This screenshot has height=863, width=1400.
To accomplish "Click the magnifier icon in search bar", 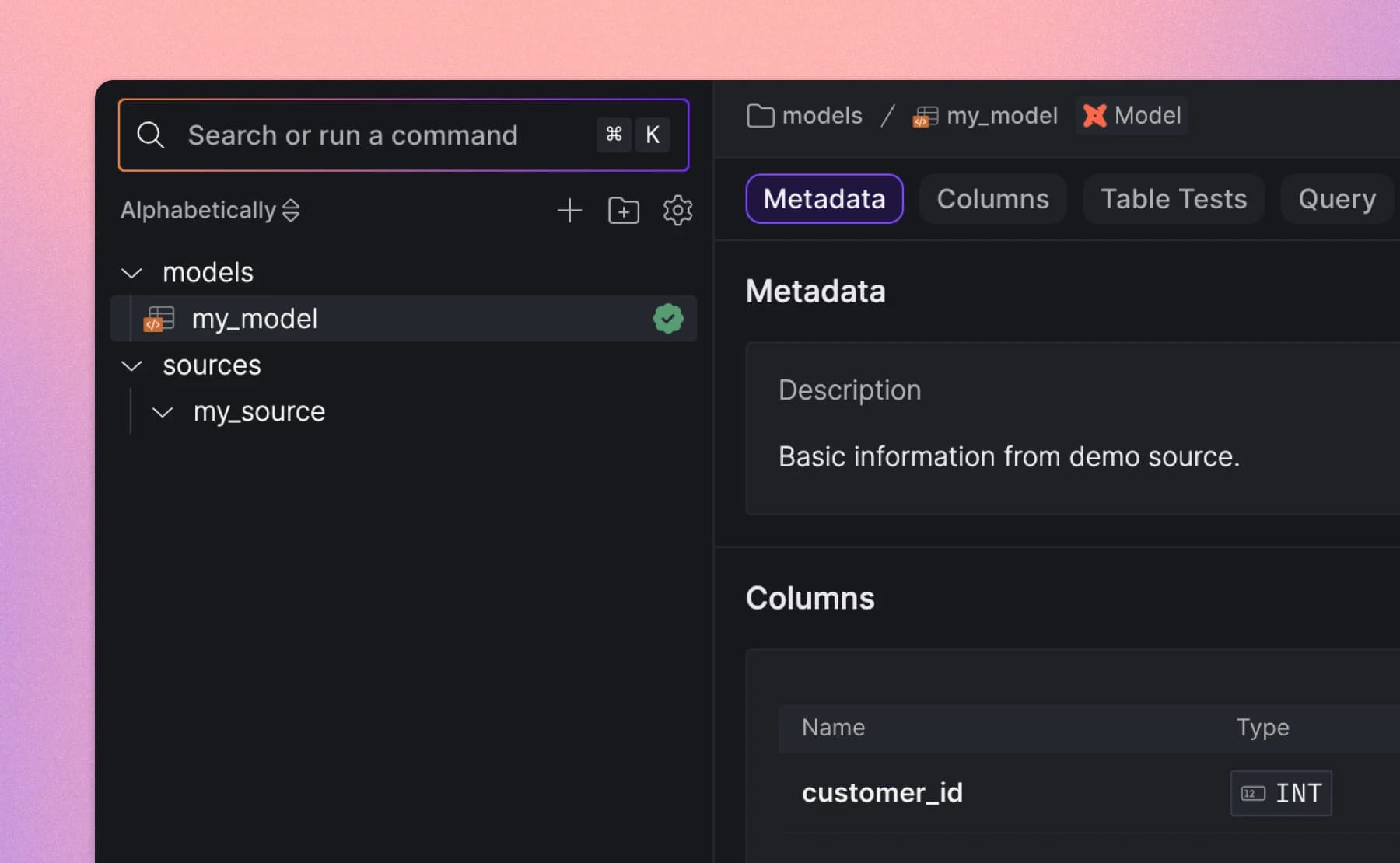I will (150, 135).
